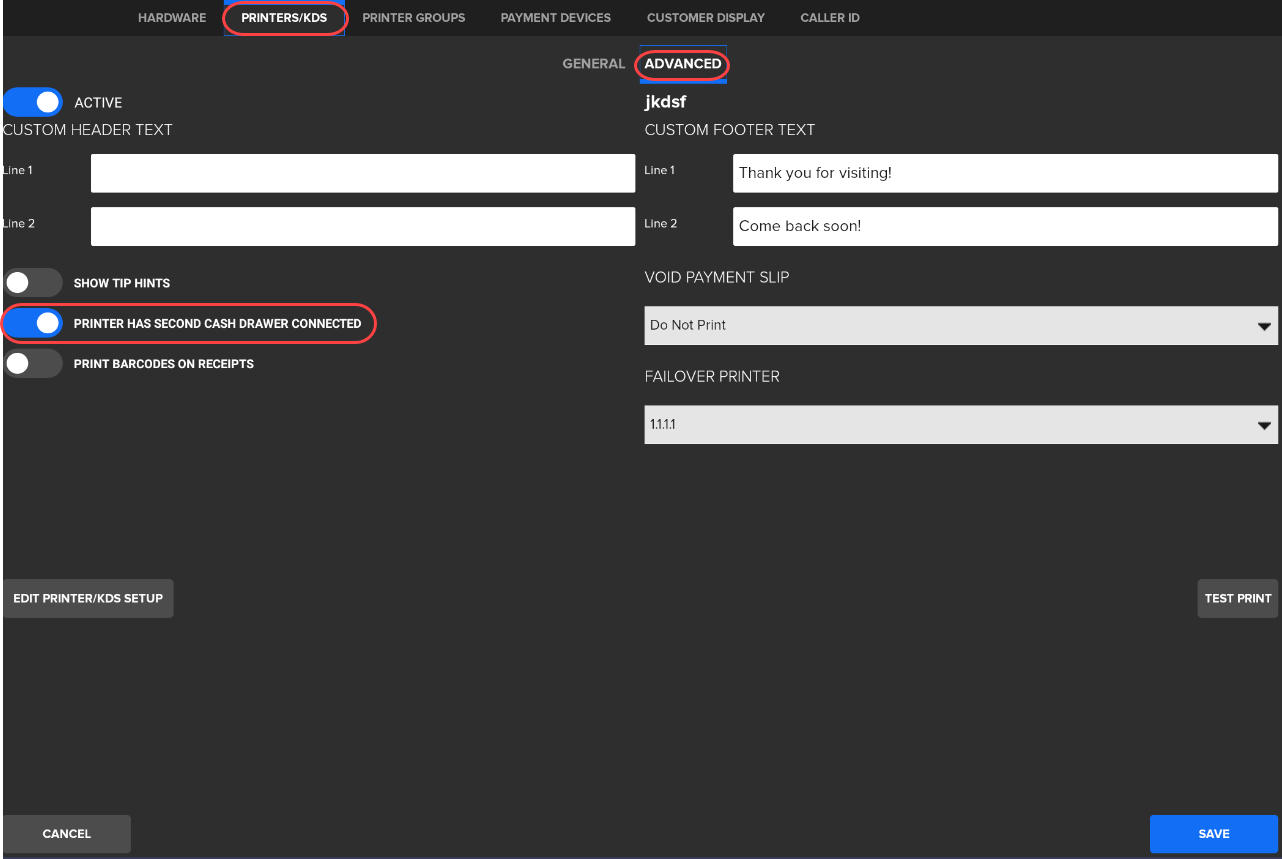This screenshot has width=1282, height=859.
Task: Save the printer settings
Action: click(x=1213, y=833)
